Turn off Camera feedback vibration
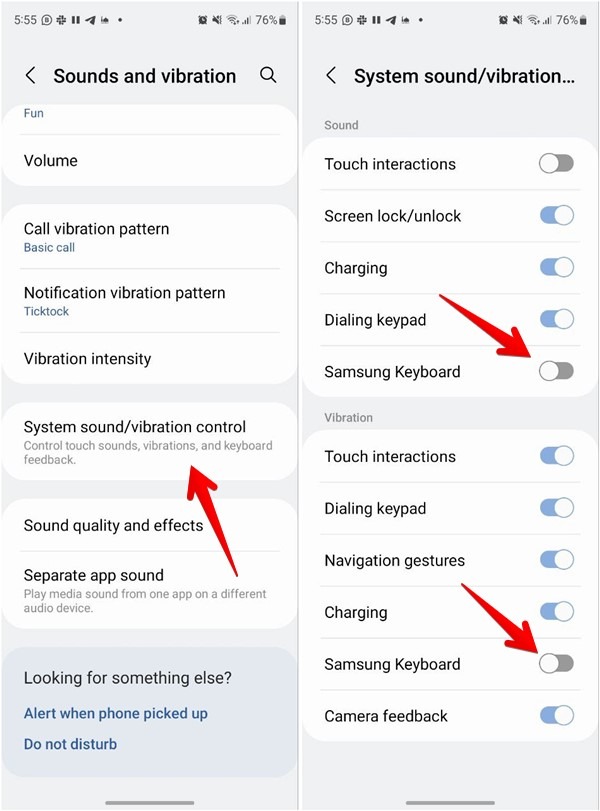The image size is (600, 811). [556, 716]
